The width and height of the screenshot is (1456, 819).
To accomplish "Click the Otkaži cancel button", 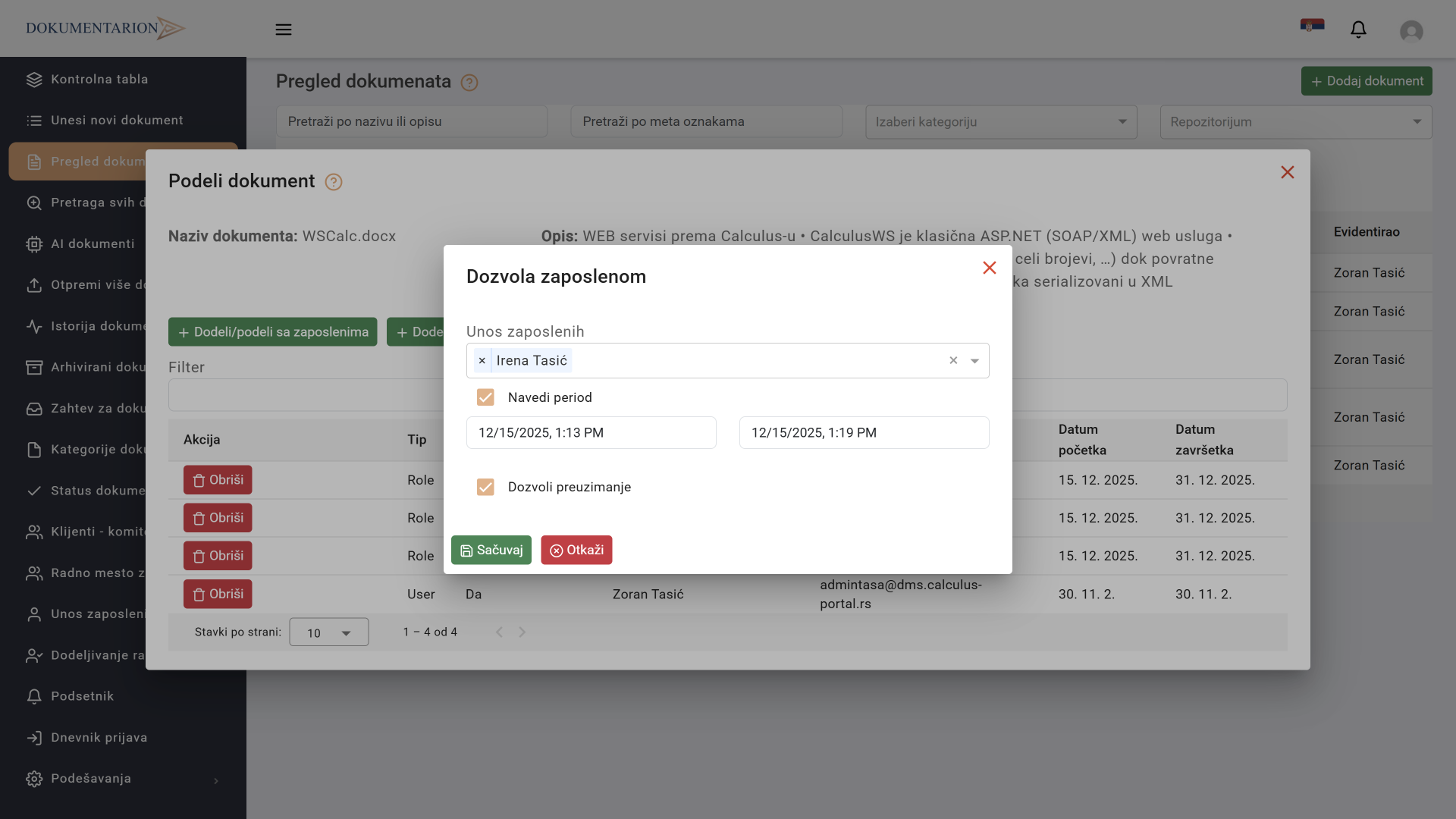I will click(576, 551).
